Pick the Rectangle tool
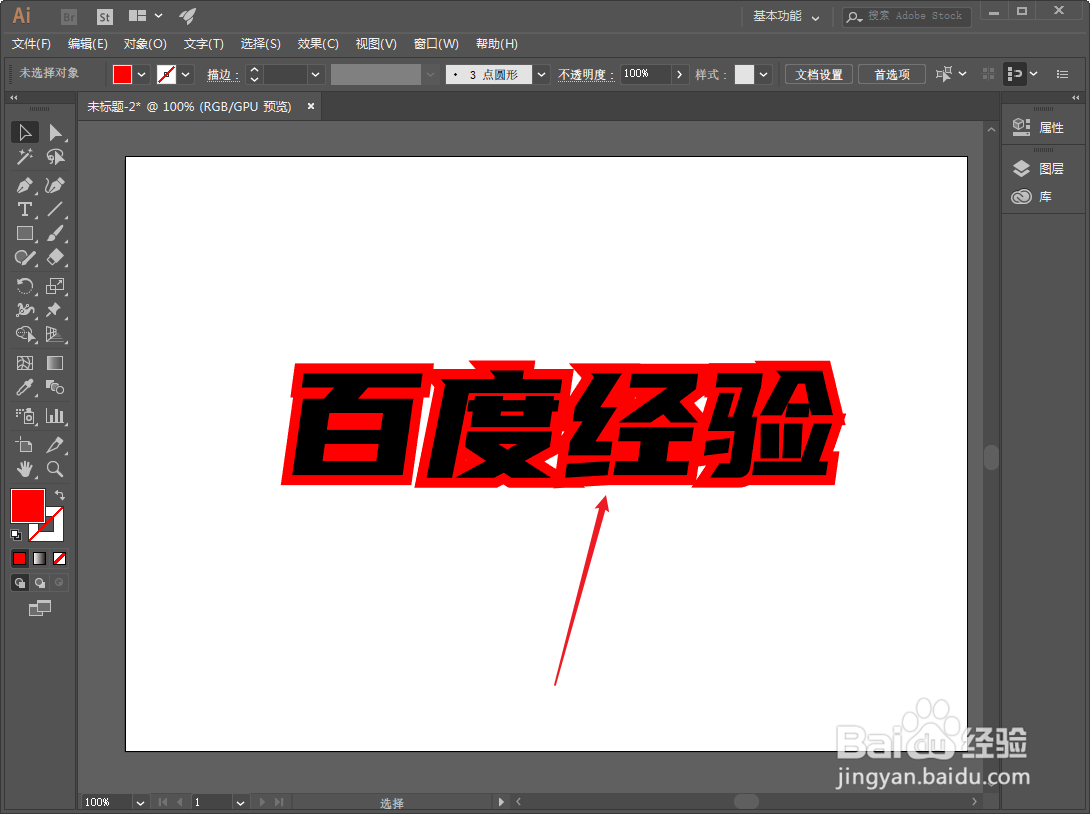Screen dimensions: 1090x814 24,234
